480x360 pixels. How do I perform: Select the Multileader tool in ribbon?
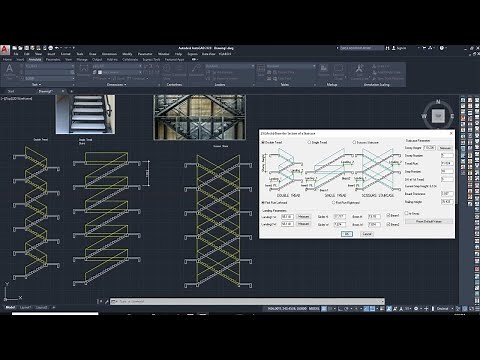point(196,71)
